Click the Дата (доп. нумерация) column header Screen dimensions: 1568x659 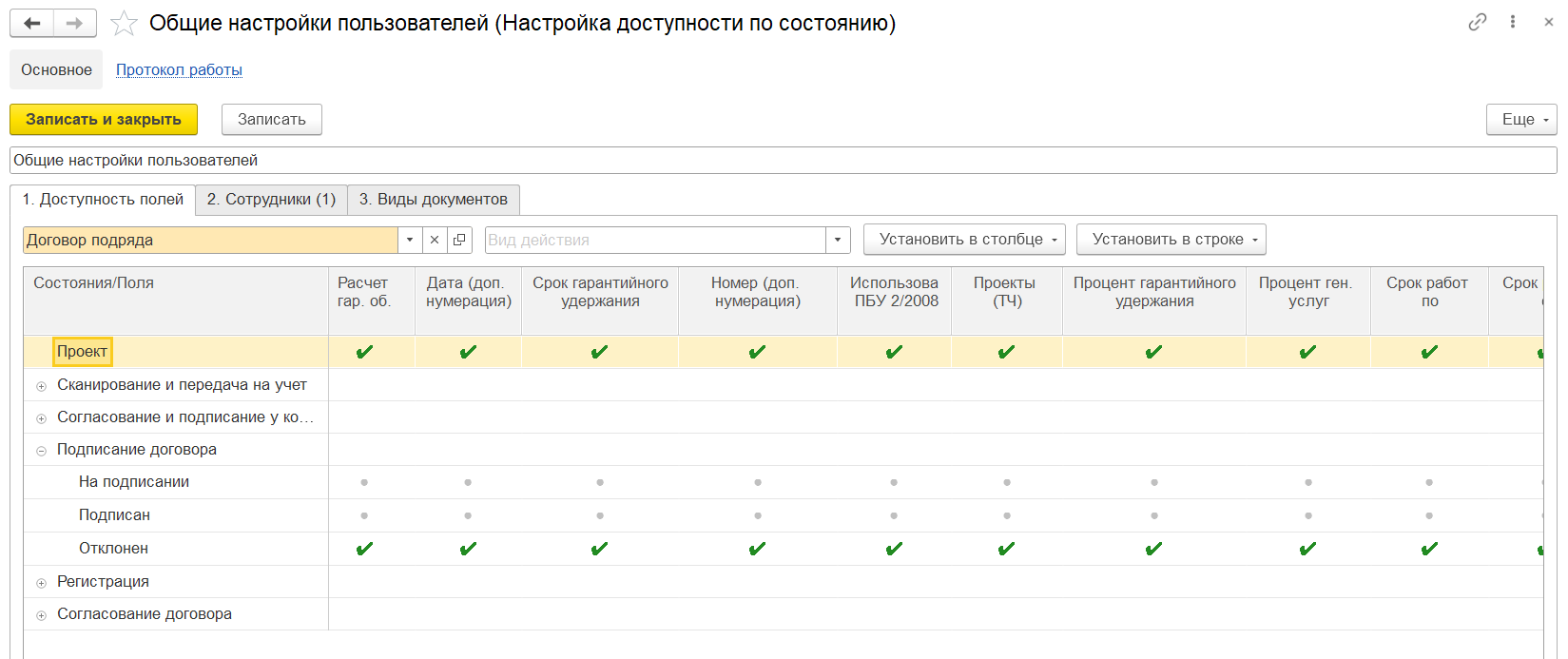pos(469,300)
